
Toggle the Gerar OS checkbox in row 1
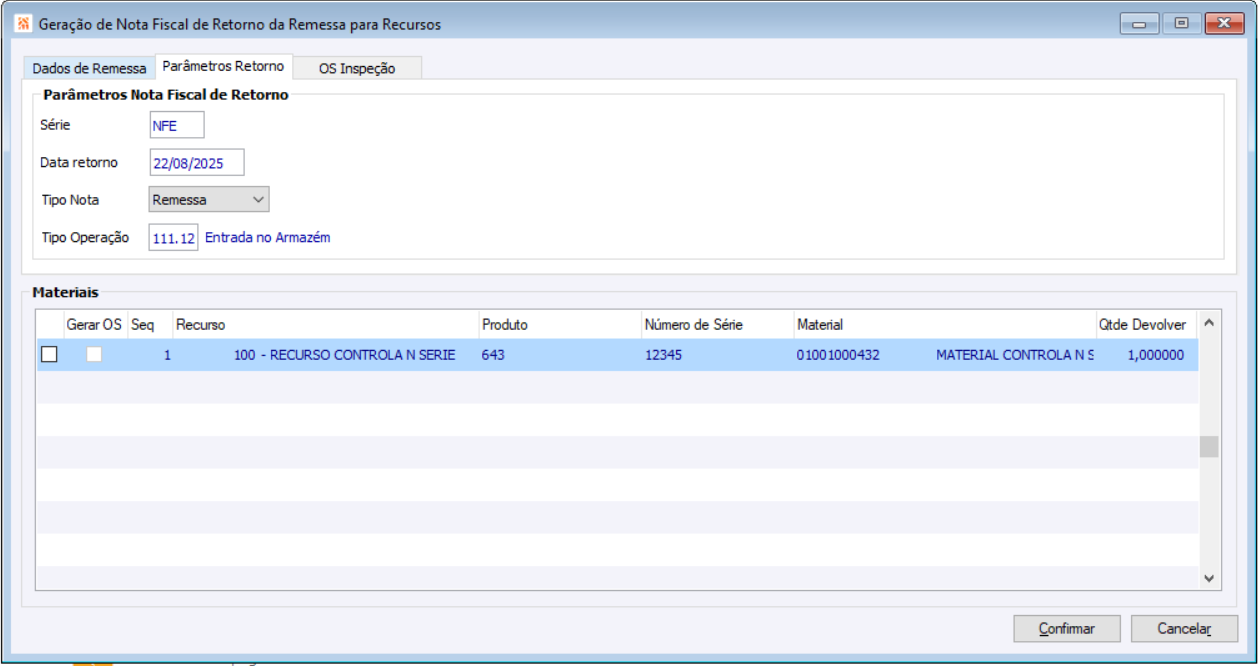[x=94, y=354]
